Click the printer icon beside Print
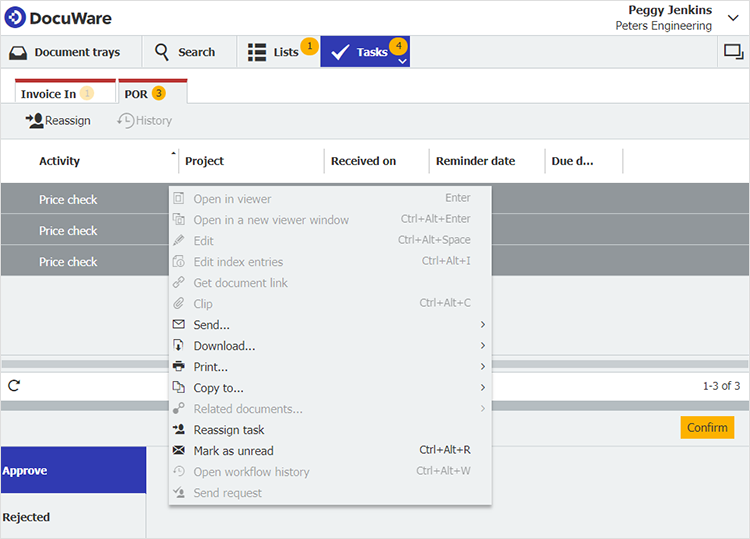The image size is (750, 539). (x=179, y=367)
